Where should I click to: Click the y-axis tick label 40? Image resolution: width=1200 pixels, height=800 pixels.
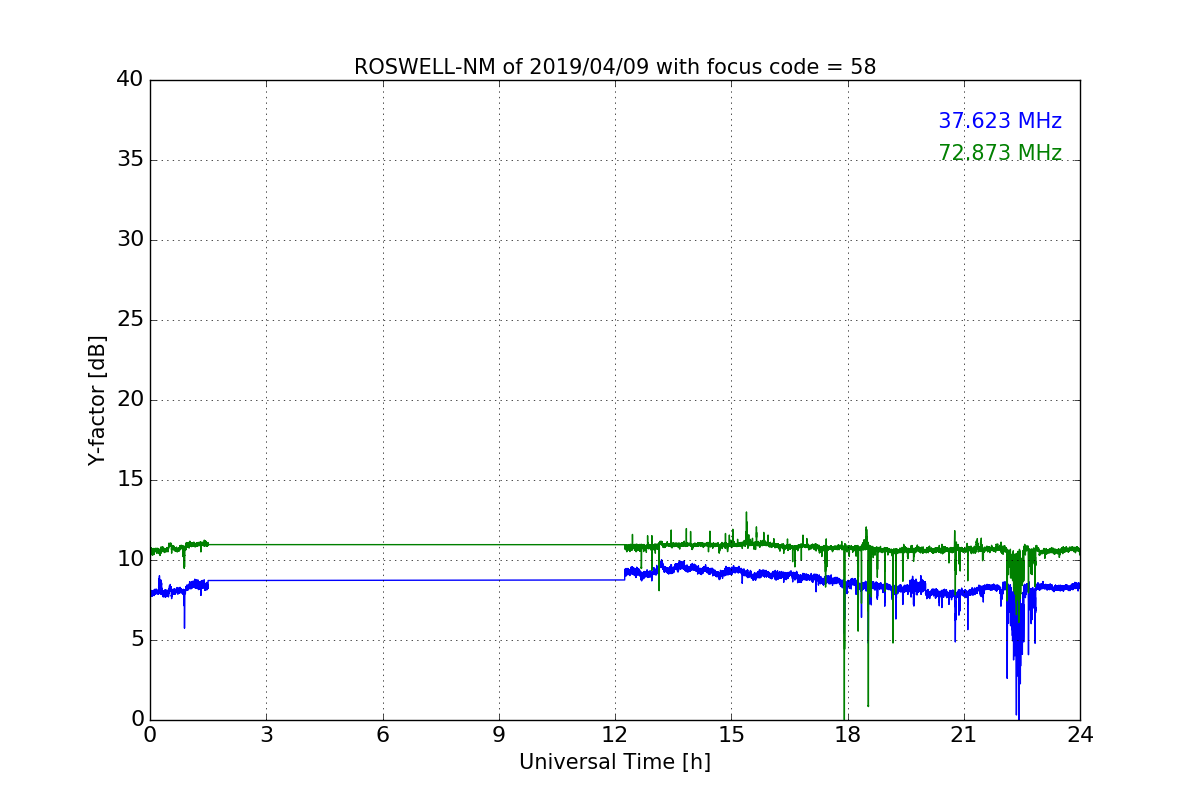tap(130, 80)
